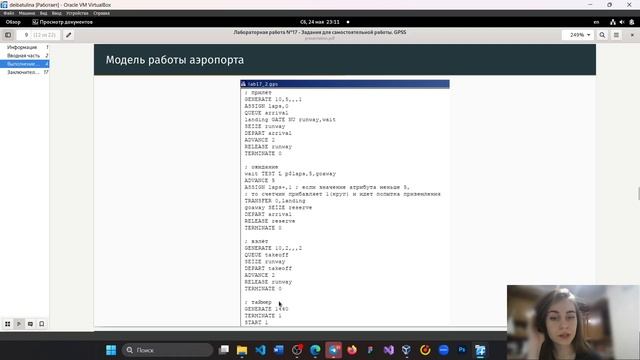The image size is (640, 360).
Task: Select the Информация outline entry
Action: pos(25,47)
